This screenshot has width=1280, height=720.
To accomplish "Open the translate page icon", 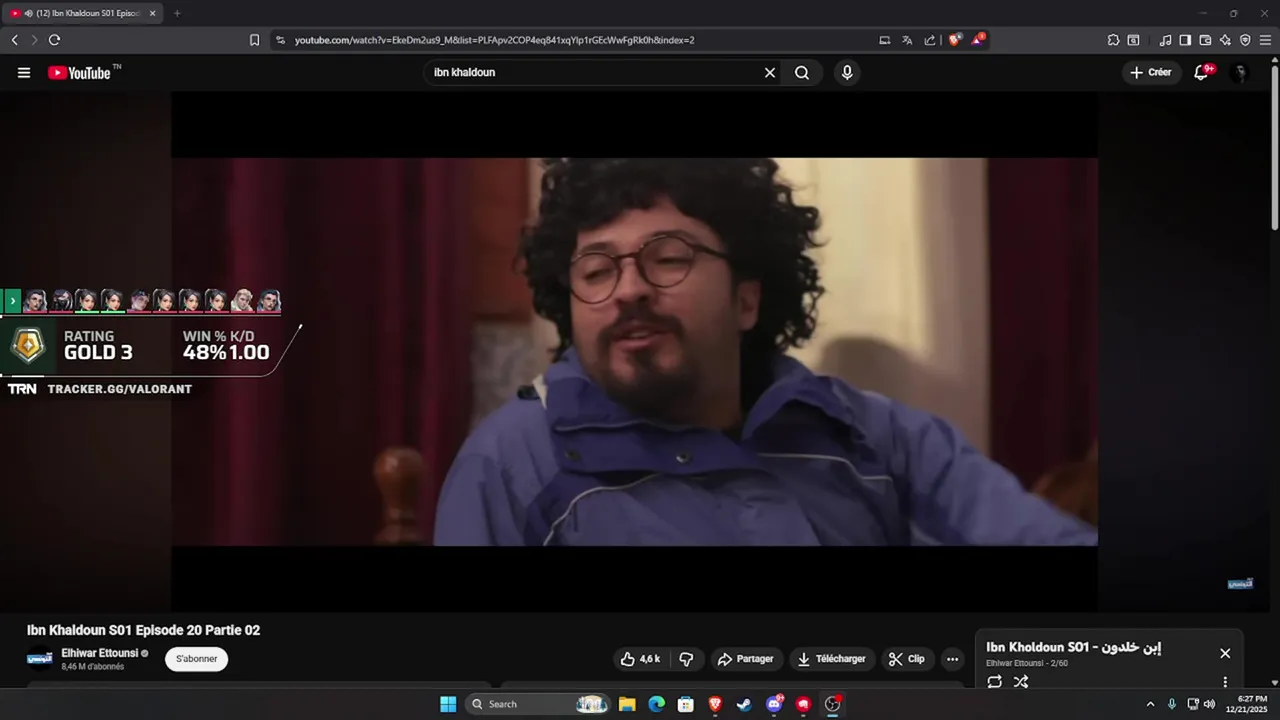I will pyautogui.click(x=907, y=40).
